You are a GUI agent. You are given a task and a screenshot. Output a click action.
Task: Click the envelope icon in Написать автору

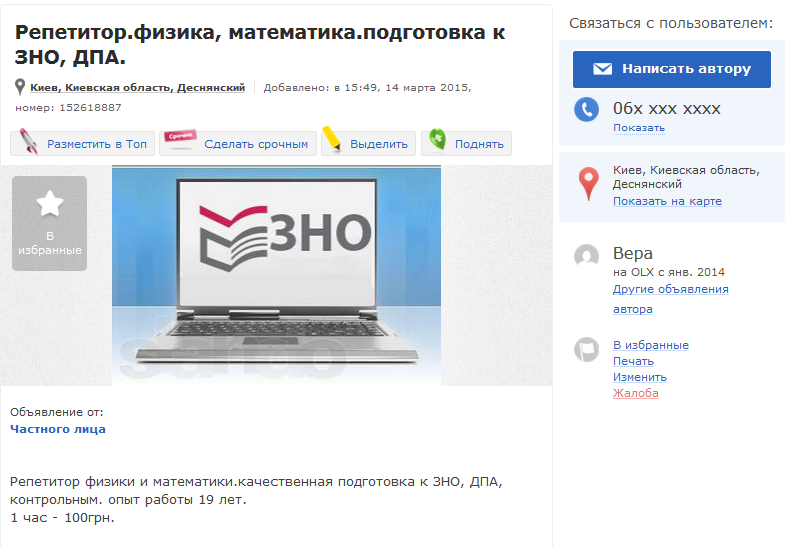(x=603, y=69)
